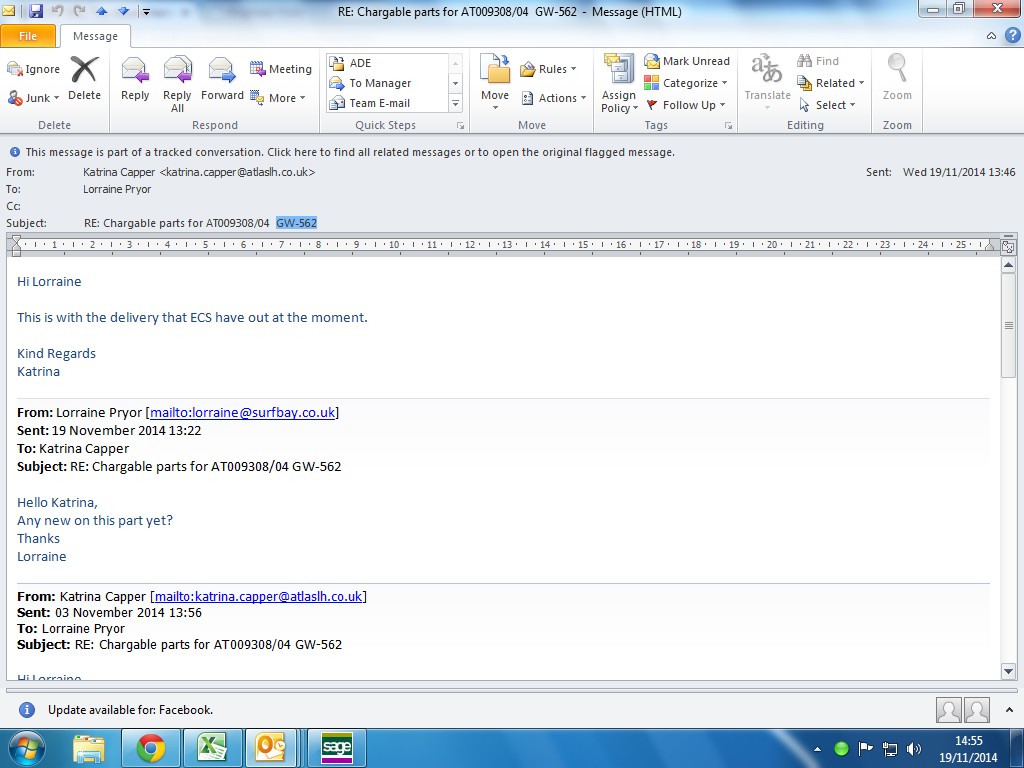
Task: Launch Sage from the taskbar
Action: pos(336,748)
